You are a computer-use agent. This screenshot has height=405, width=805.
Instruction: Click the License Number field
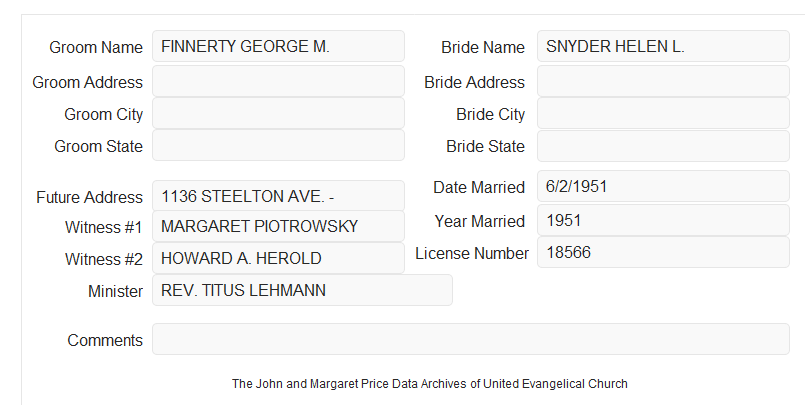point(663,252)
